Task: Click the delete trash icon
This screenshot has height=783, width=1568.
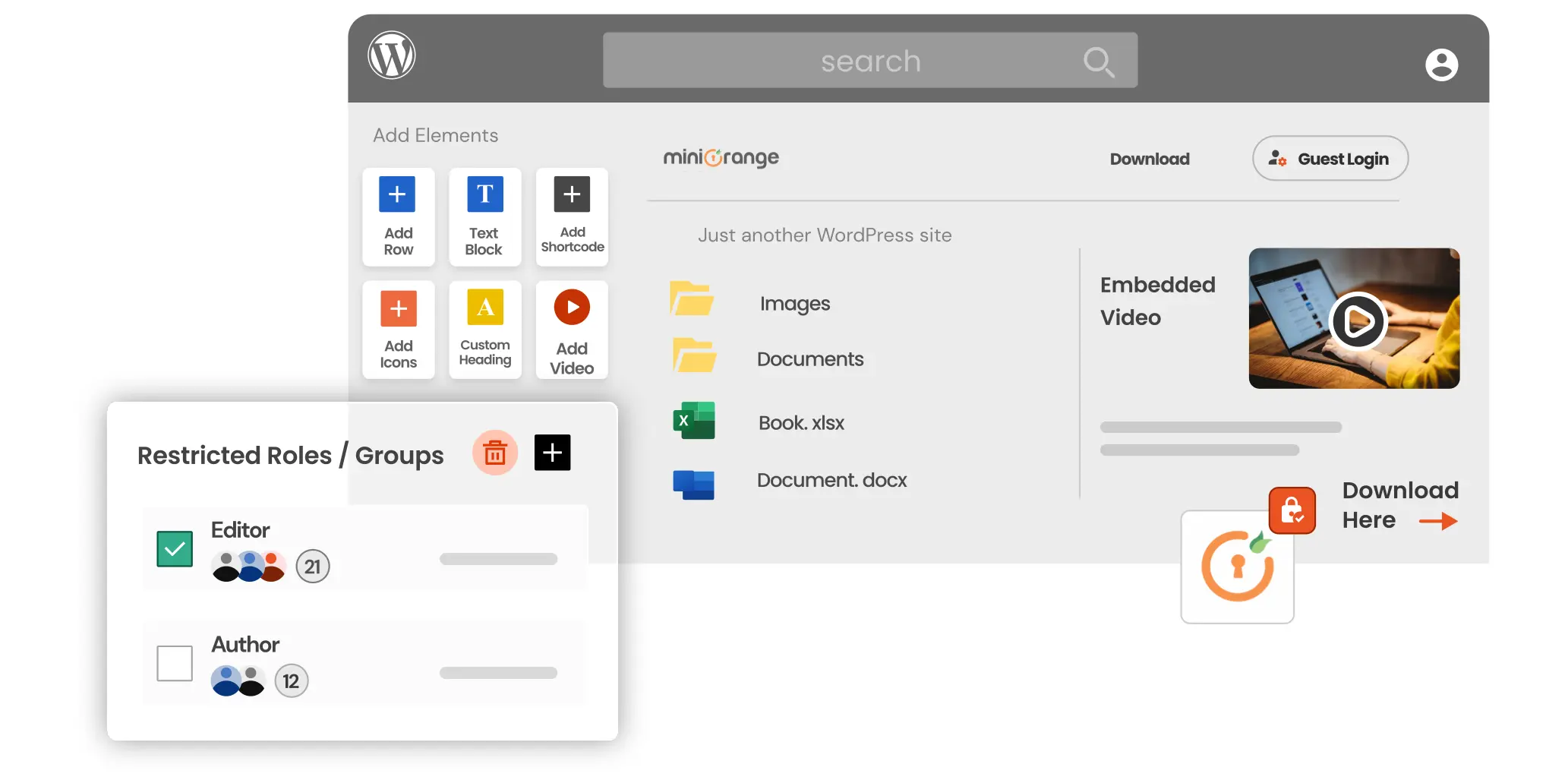Action: coord(494,452)
